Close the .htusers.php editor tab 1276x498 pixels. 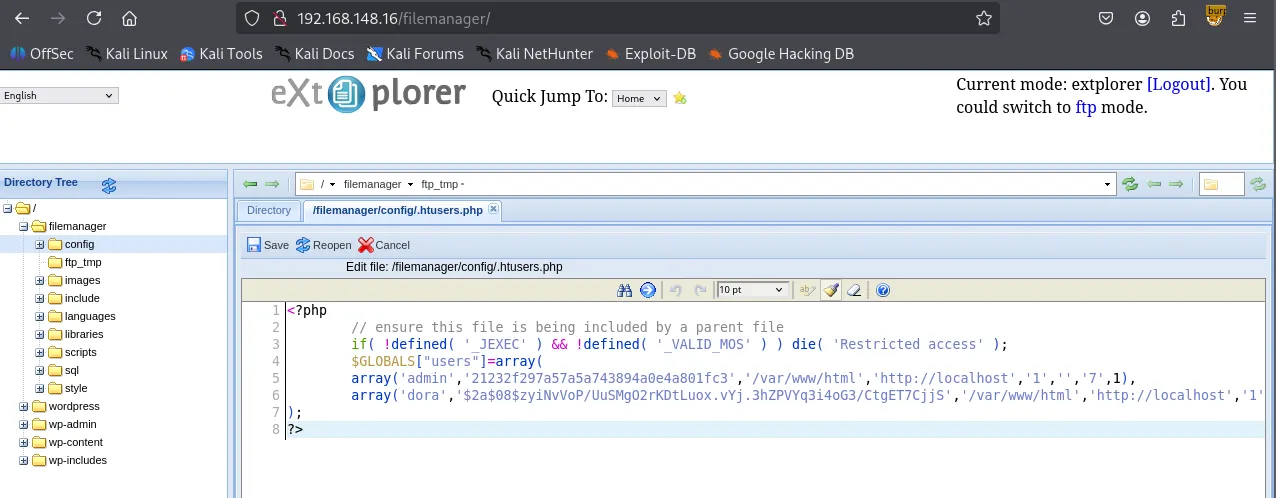point(493,210)
